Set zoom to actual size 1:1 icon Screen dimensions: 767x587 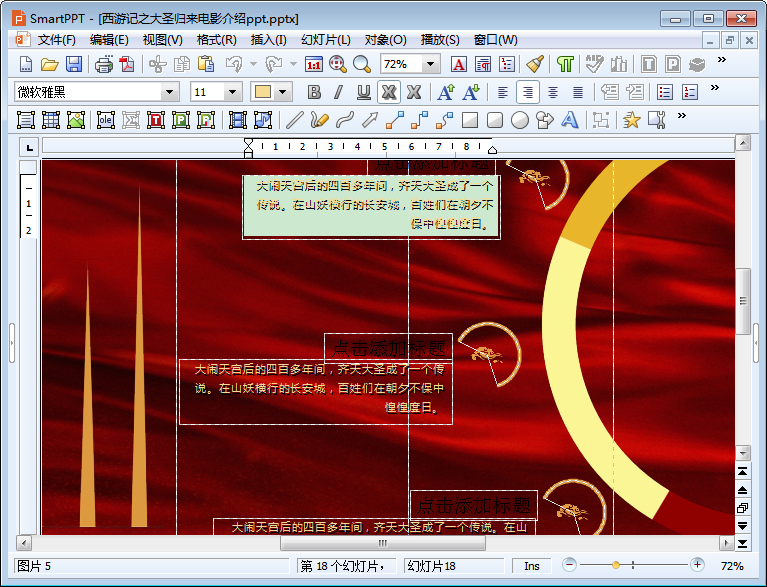click(314, 64)
